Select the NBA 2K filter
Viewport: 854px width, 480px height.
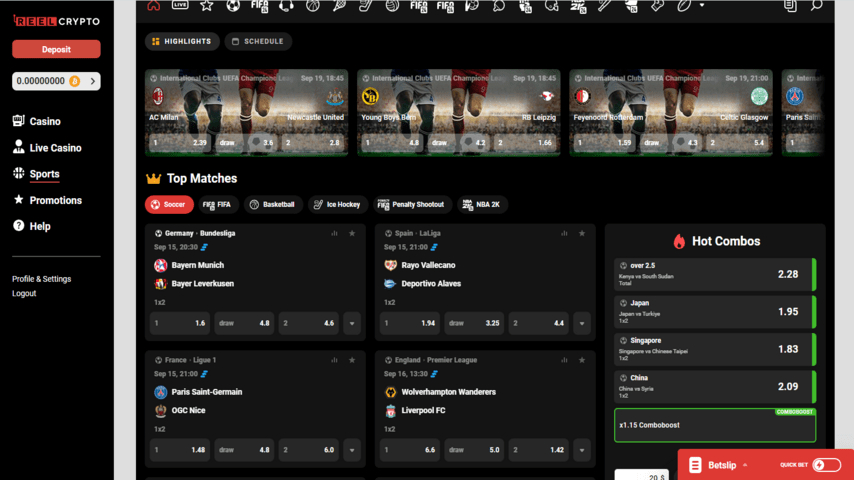[x=482, y=204]
